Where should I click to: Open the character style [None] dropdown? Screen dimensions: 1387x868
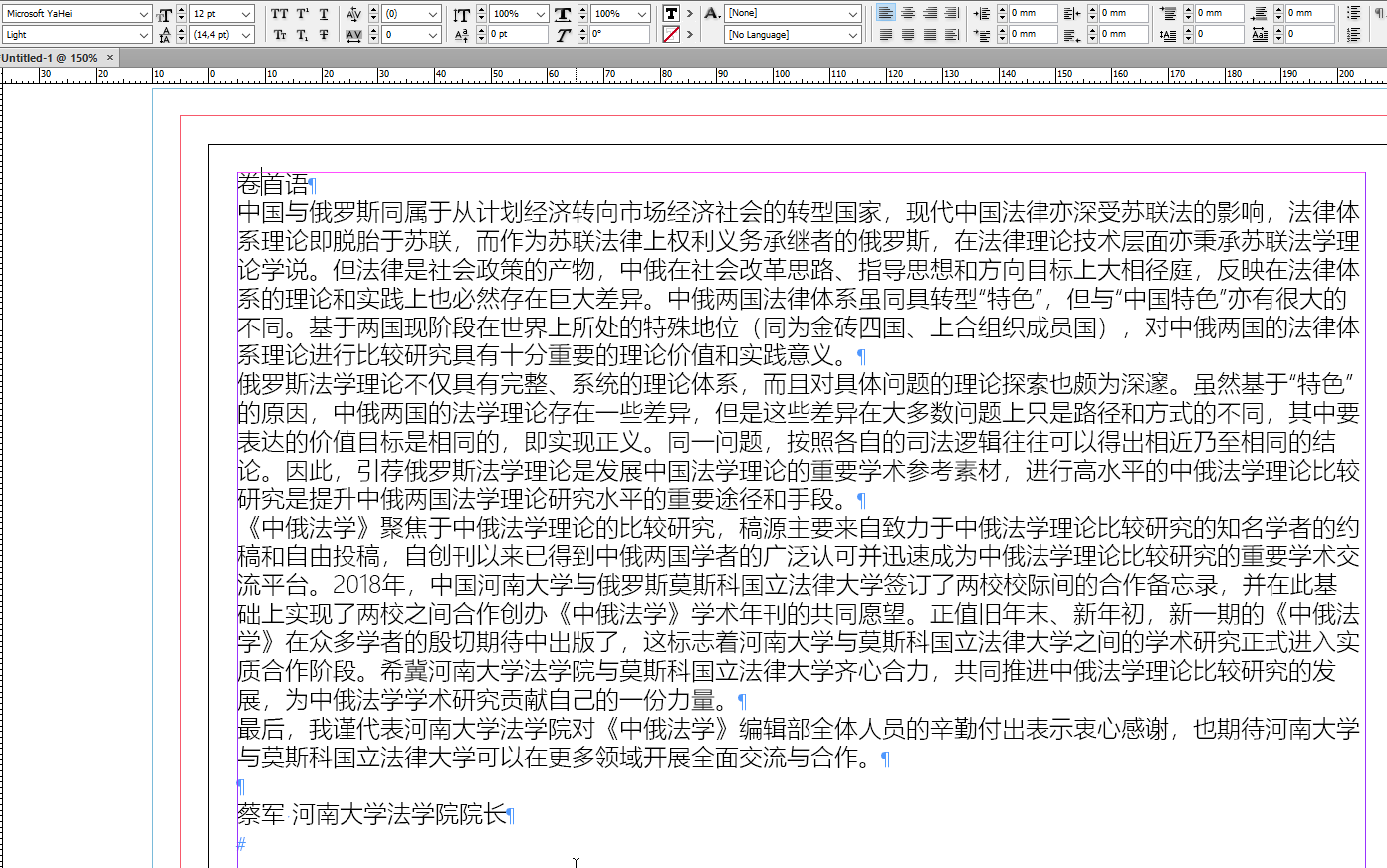click(x=853, y=14)
